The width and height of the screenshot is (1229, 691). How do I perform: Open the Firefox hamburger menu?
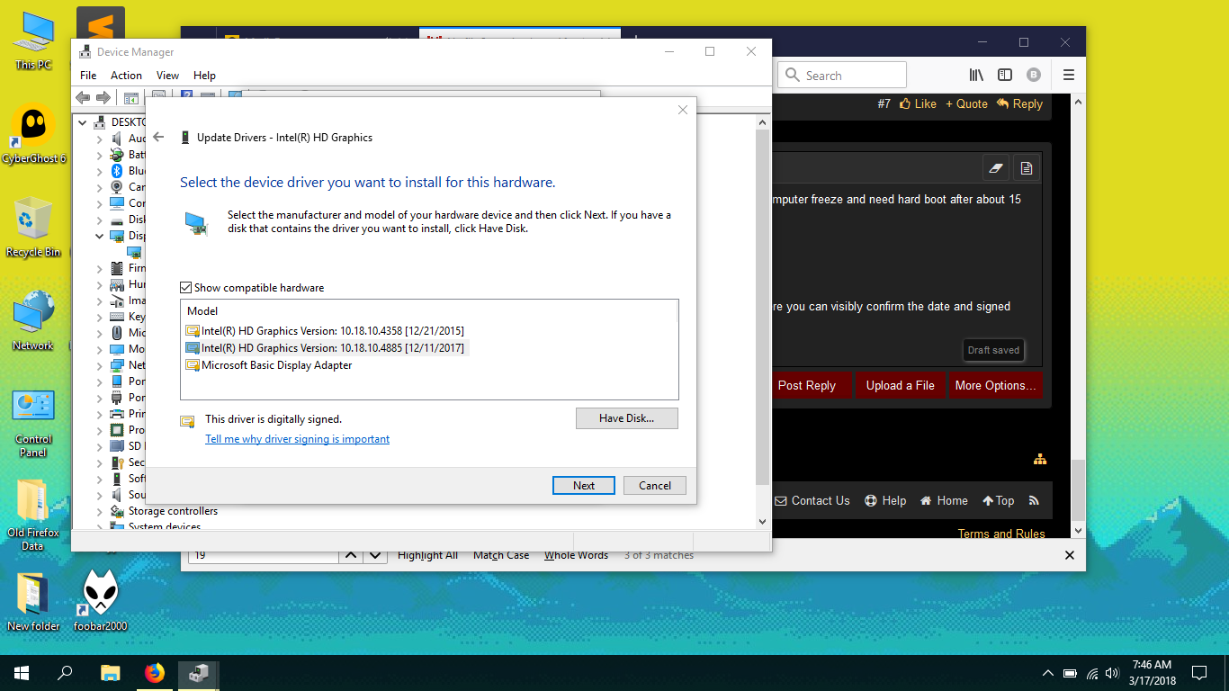1068,75
